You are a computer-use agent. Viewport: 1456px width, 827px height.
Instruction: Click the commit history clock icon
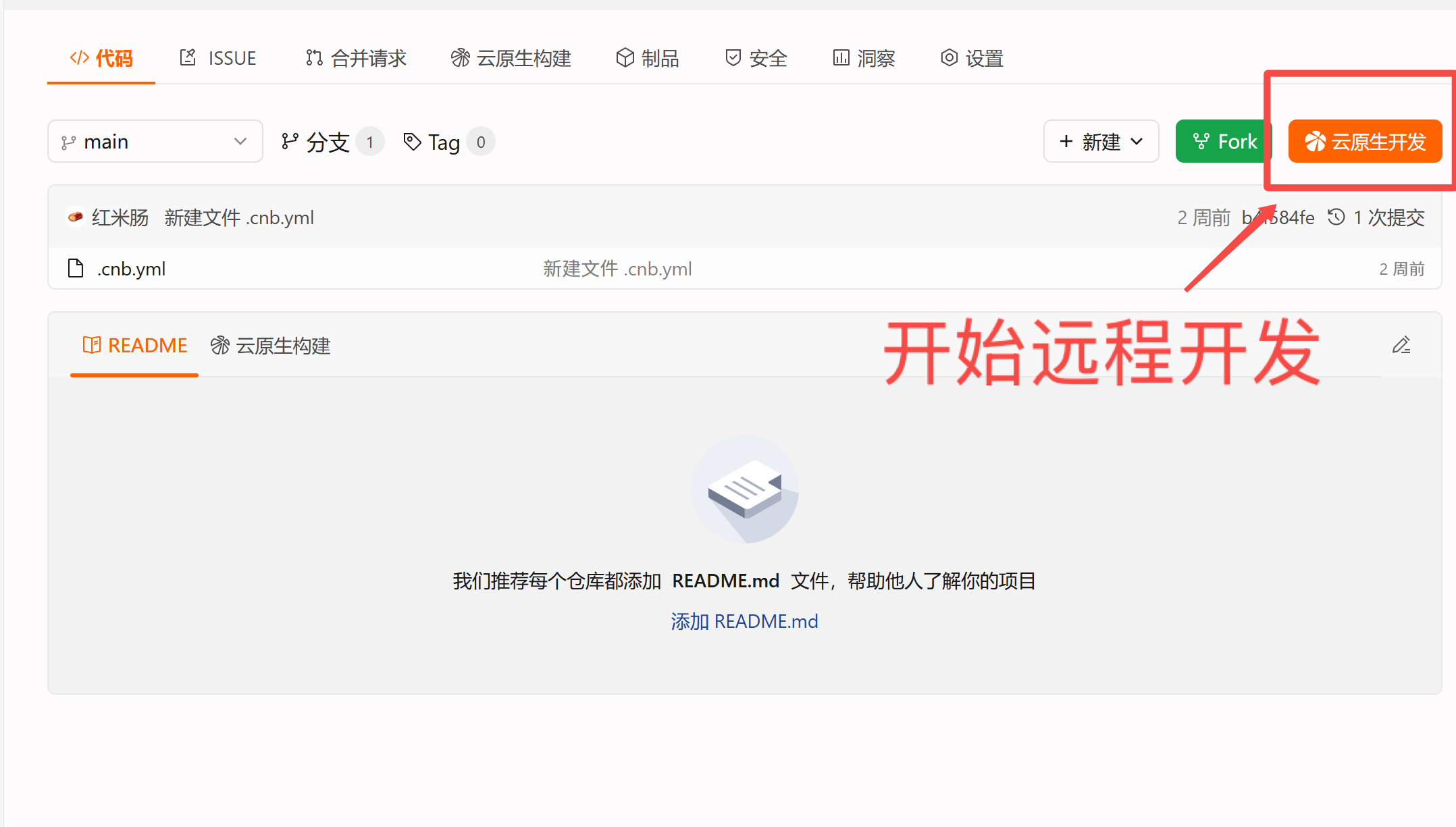click(x=1336, y=217)
